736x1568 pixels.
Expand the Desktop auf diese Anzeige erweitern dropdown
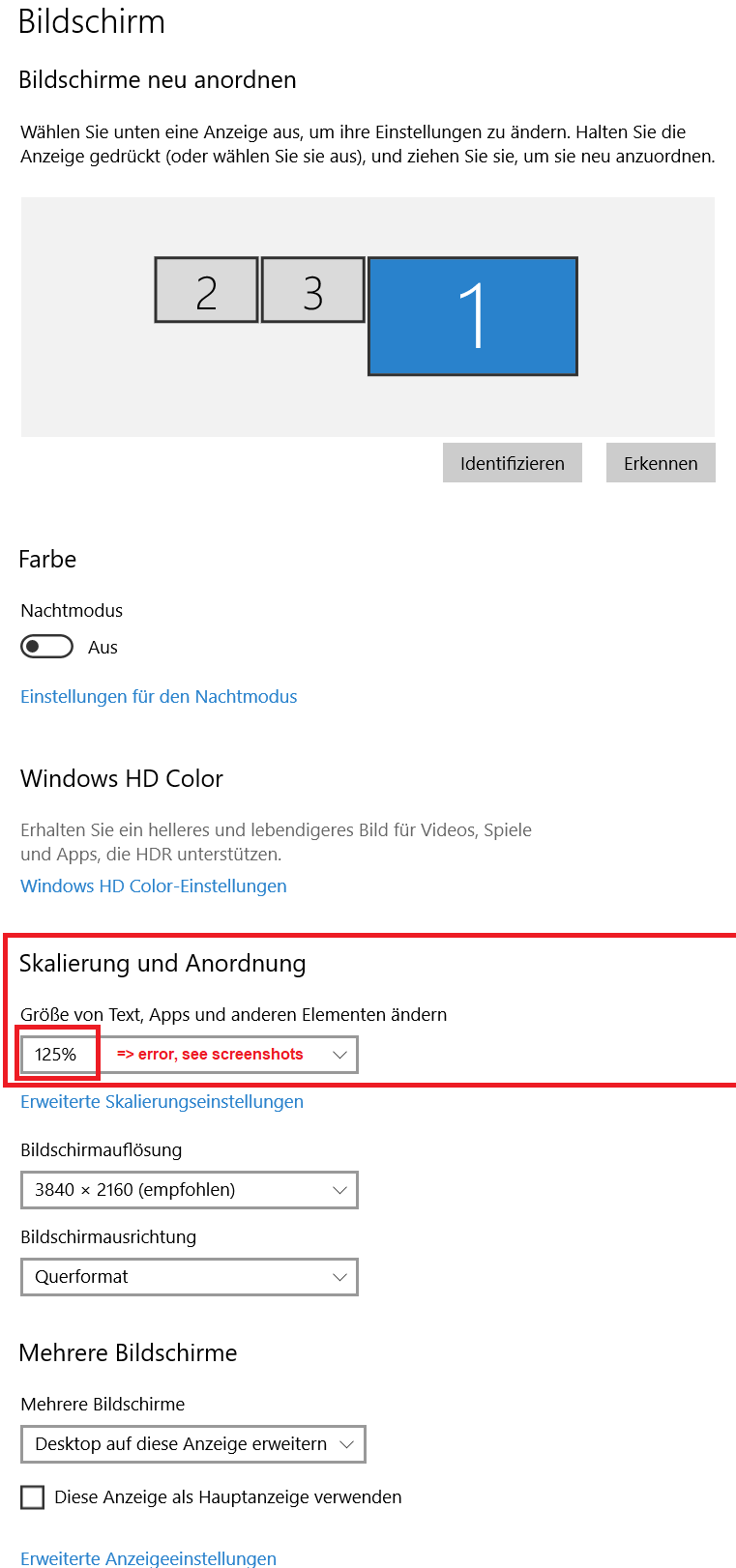tap(193, 1444)
